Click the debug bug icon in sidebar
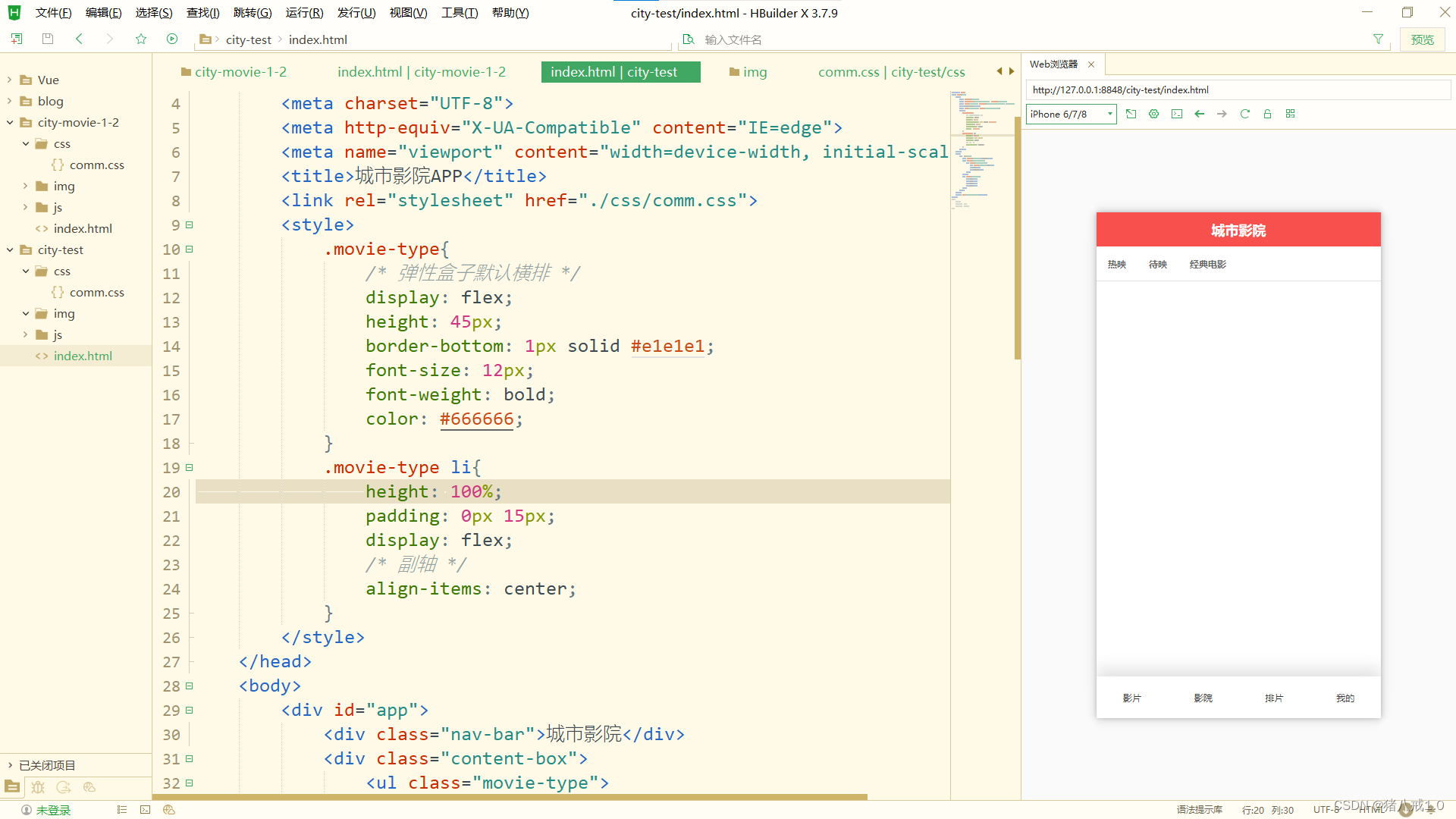The image size is (1456, 819). 38,787
